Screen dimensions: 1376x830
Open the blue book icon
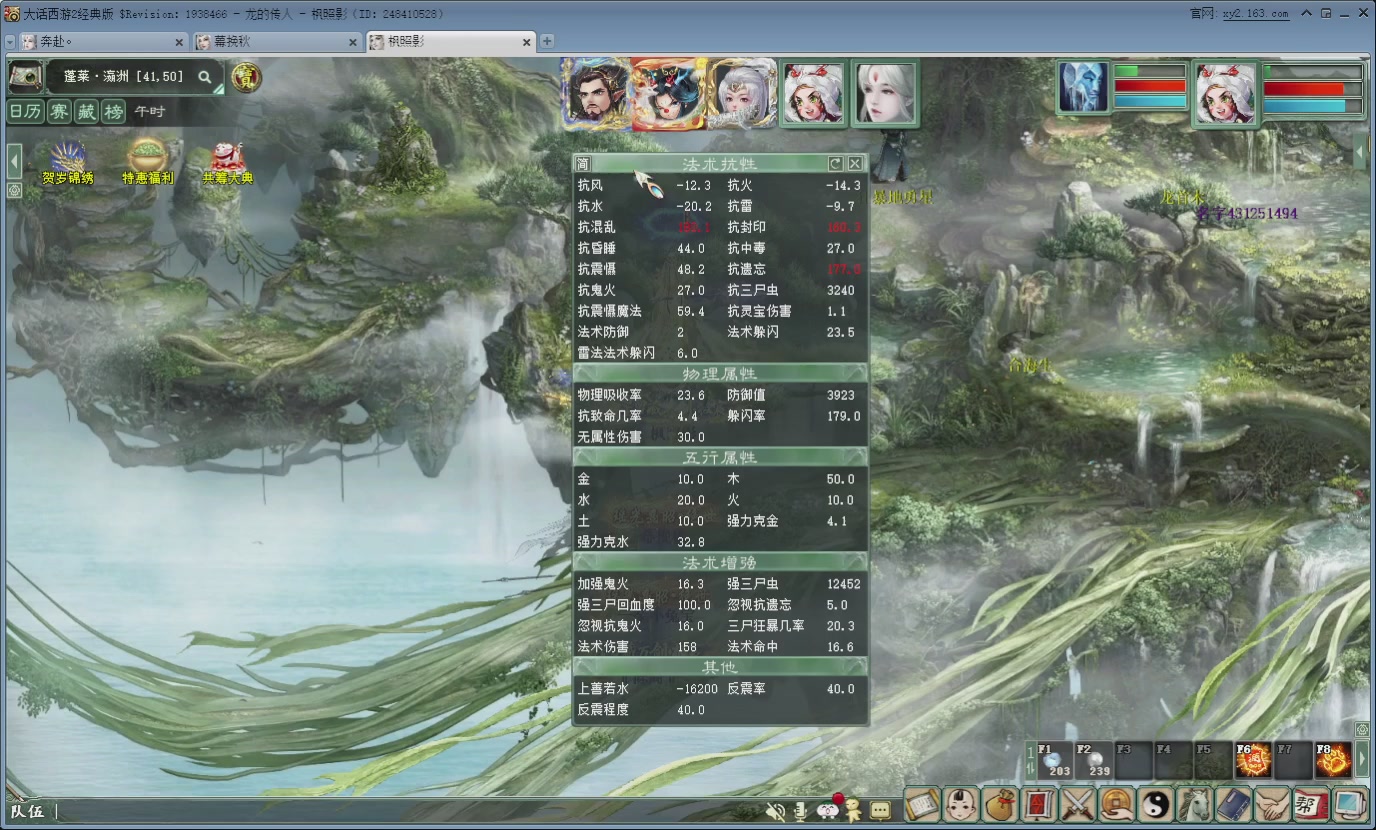coord(1234,804)
